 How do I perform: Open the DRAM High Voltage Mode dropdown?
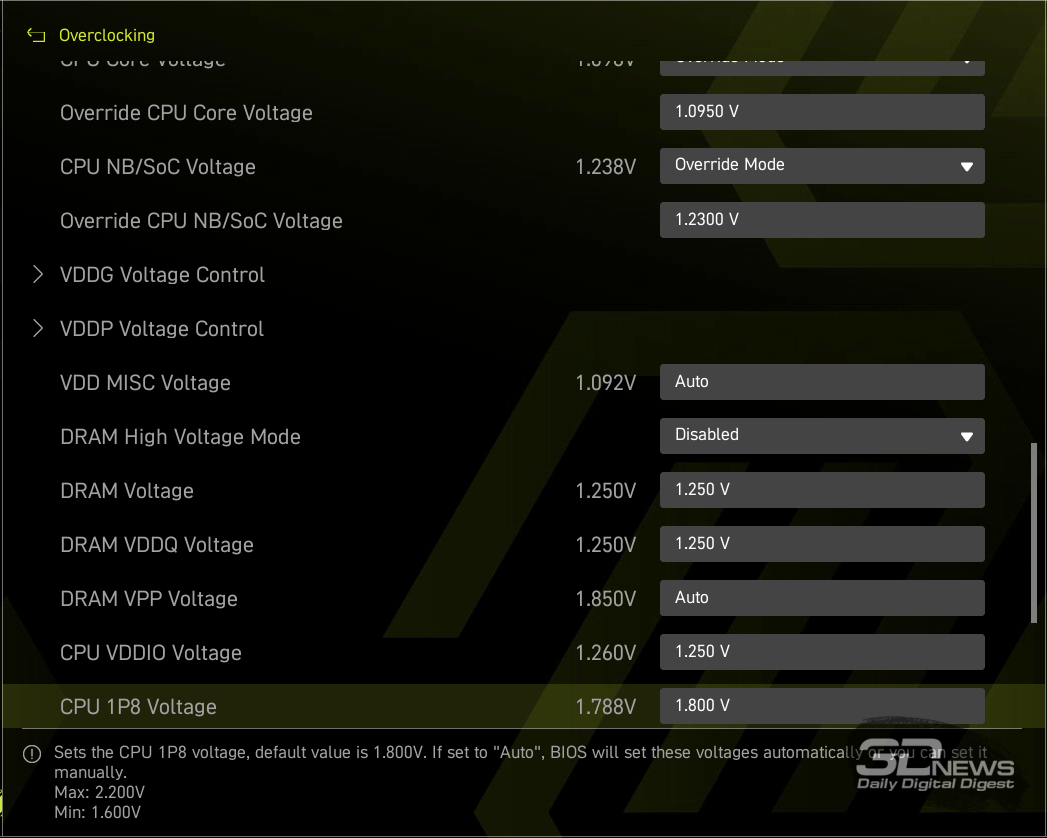(821, 435)
